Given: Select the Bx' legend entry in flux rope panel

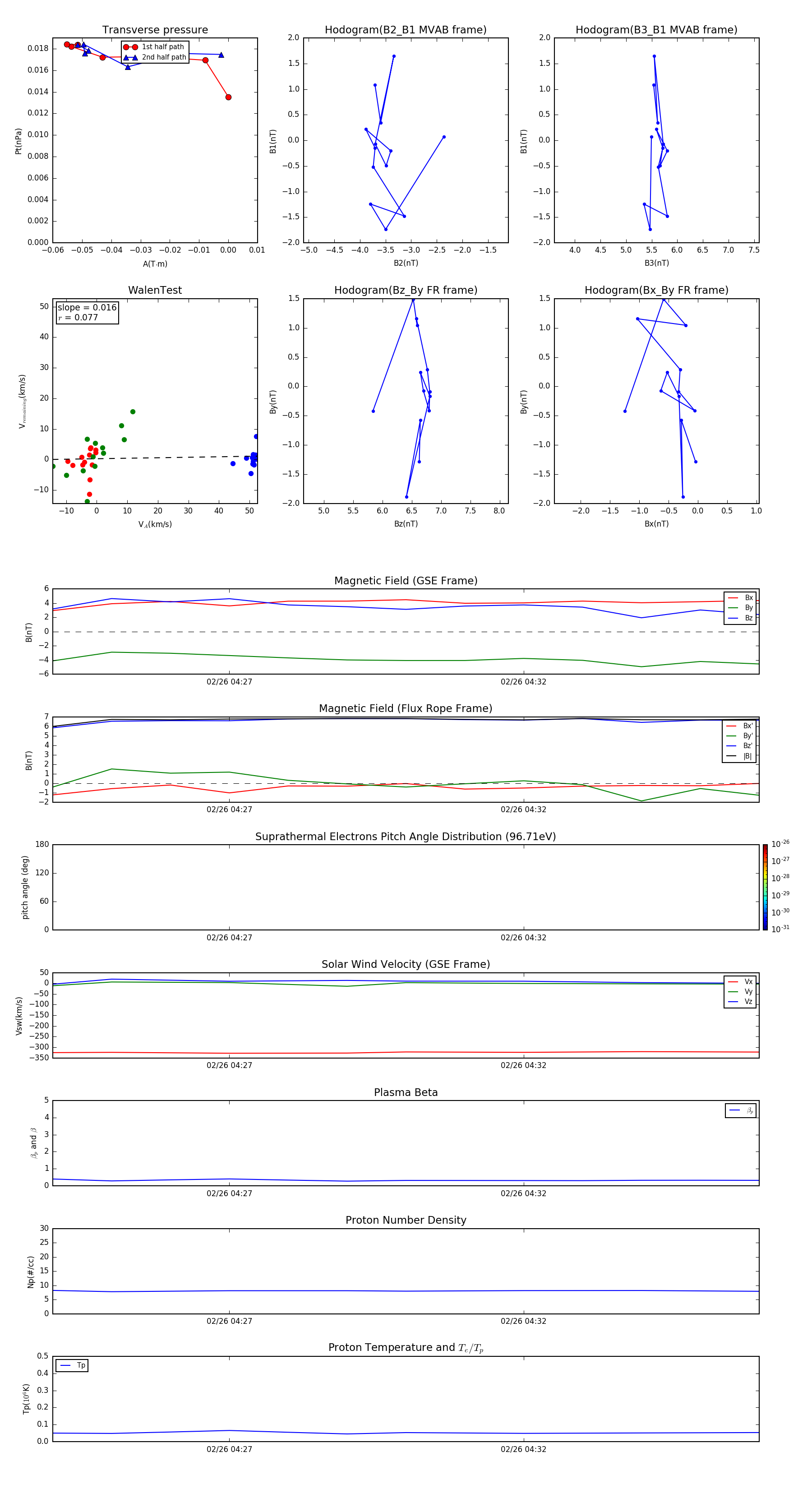Looking at the screenshot, I should [x=739, y=726].
